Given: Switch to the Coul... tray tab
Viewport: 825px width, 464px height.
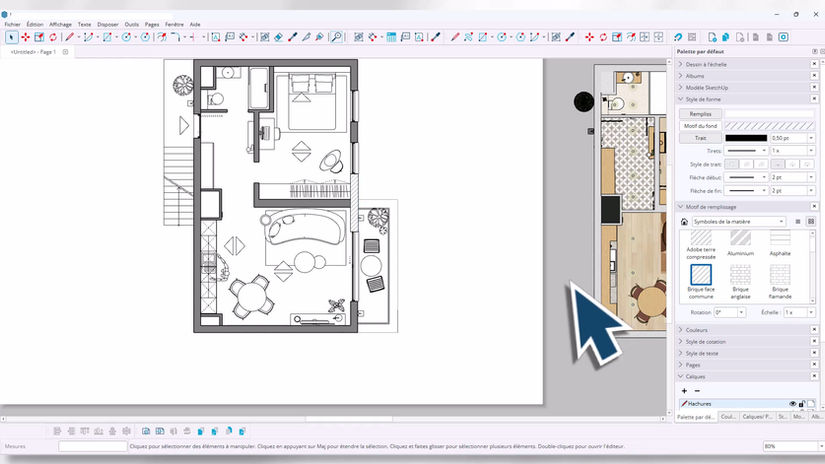Looking at the screenshot, I should coord(728,417).
